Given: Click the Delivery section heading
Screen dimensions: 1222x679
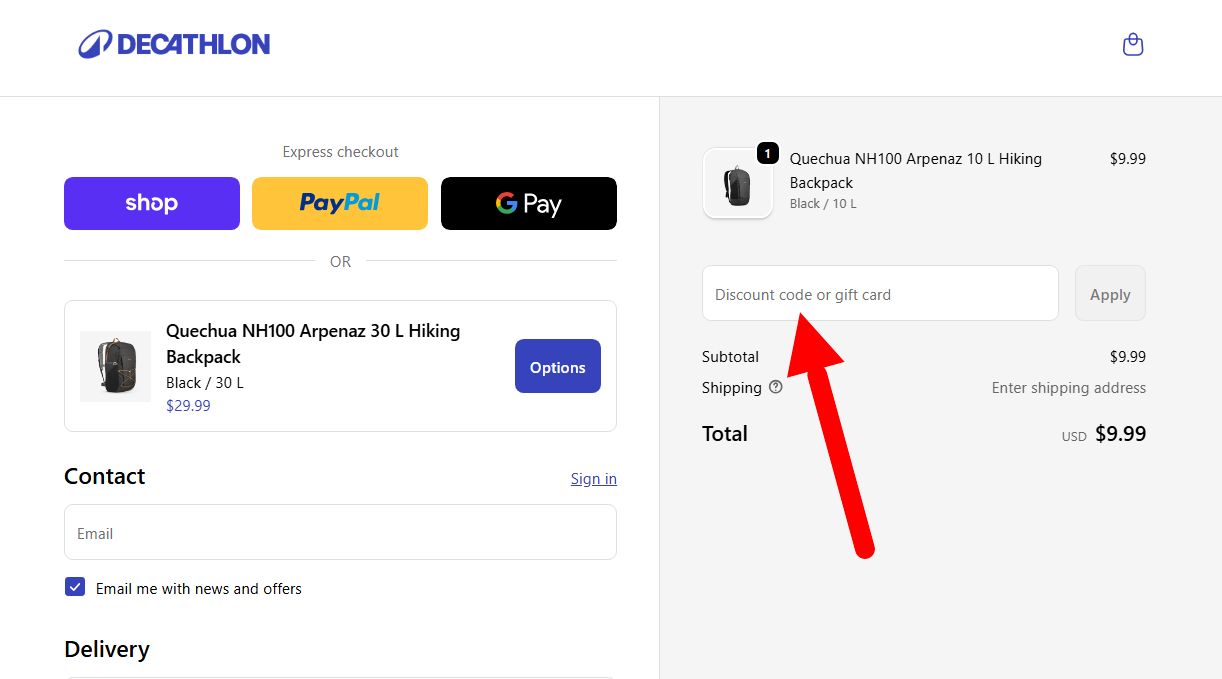Looking at the screenshot, I should point(107,649).
